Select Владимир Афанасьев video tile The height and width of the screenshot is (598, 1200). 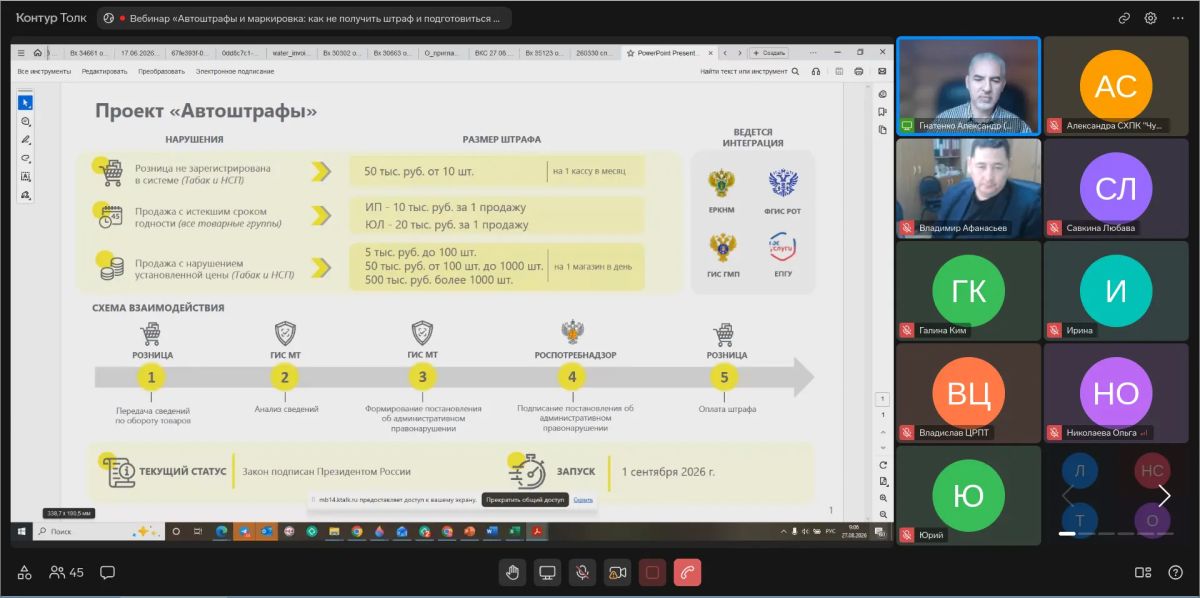(968, 187)
